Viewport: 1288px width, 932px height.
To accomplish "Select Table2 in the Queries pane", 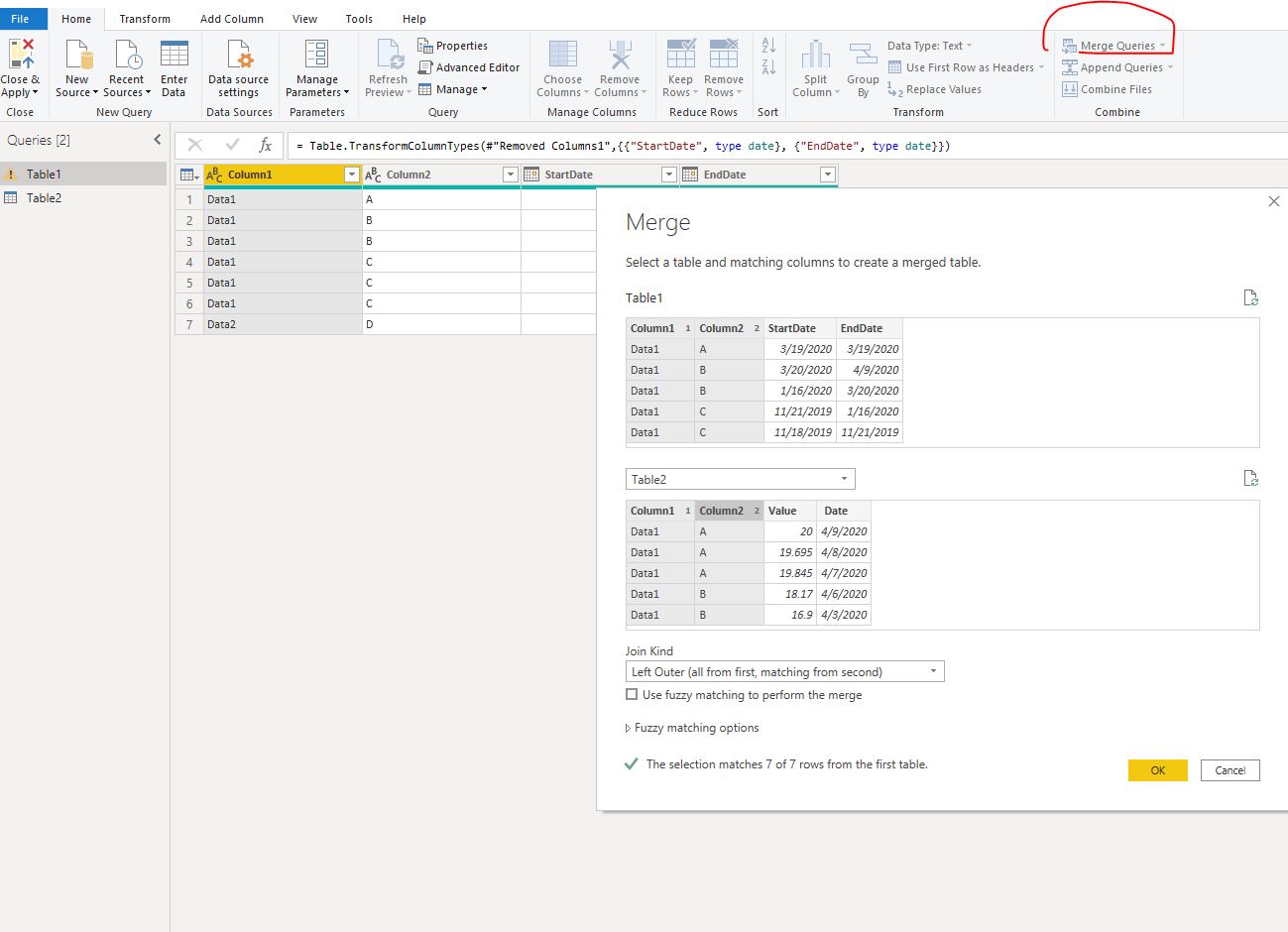I will click(83, 198).
